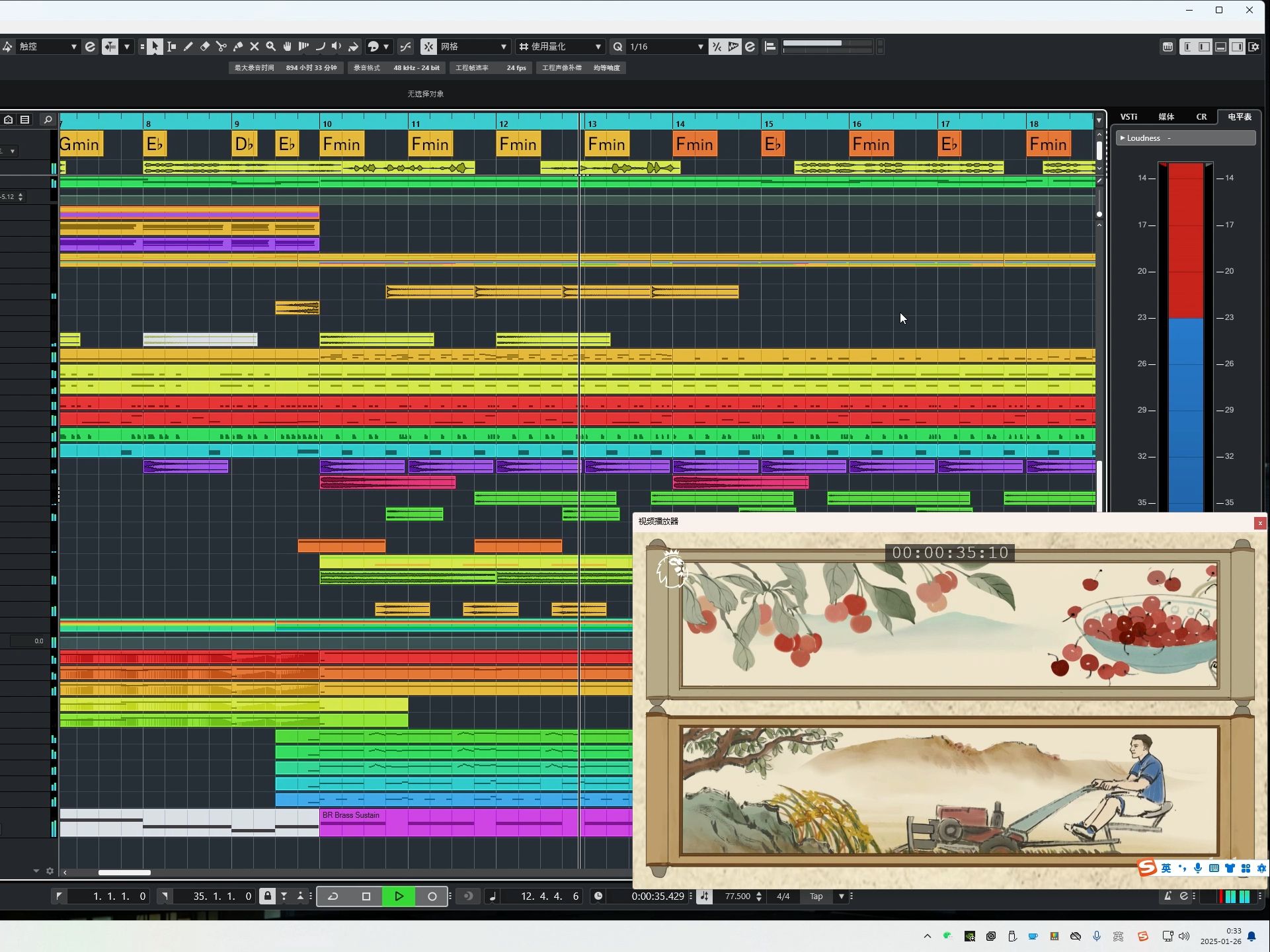Show hidden system tray icons chevron

click(928, 936)
